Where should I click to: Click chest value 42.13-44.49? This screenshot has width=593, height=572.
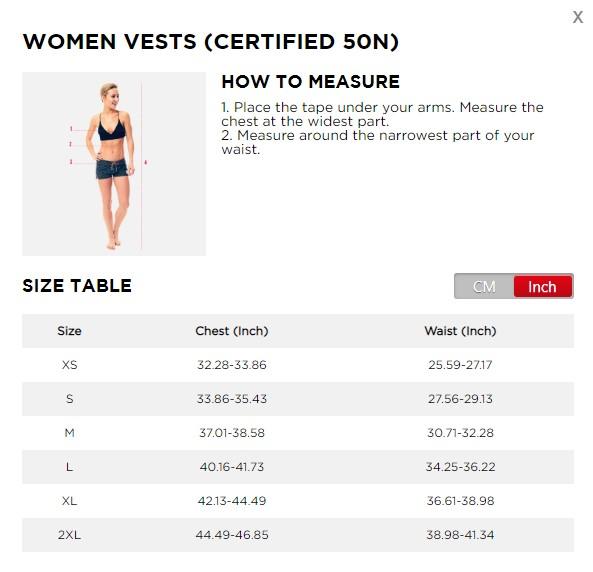point(232,501)
